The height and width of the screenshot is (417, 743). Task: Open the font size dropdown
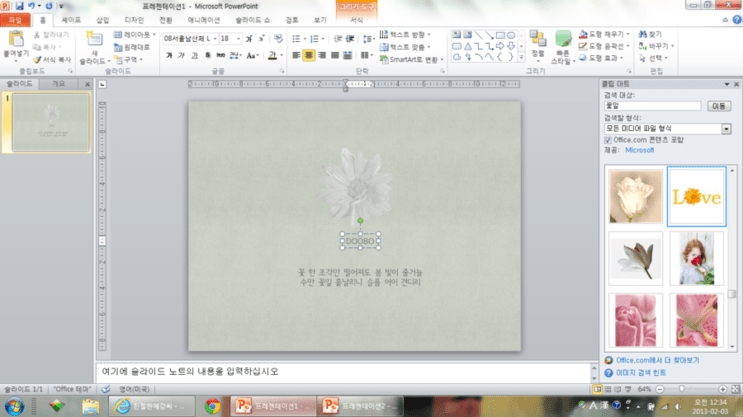coord(238,39)
